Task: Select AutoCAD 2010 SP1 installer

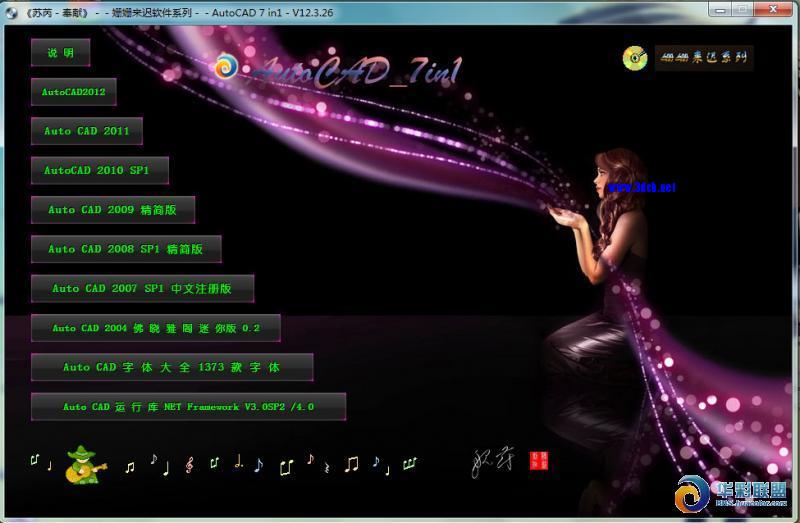Action: 99,170
